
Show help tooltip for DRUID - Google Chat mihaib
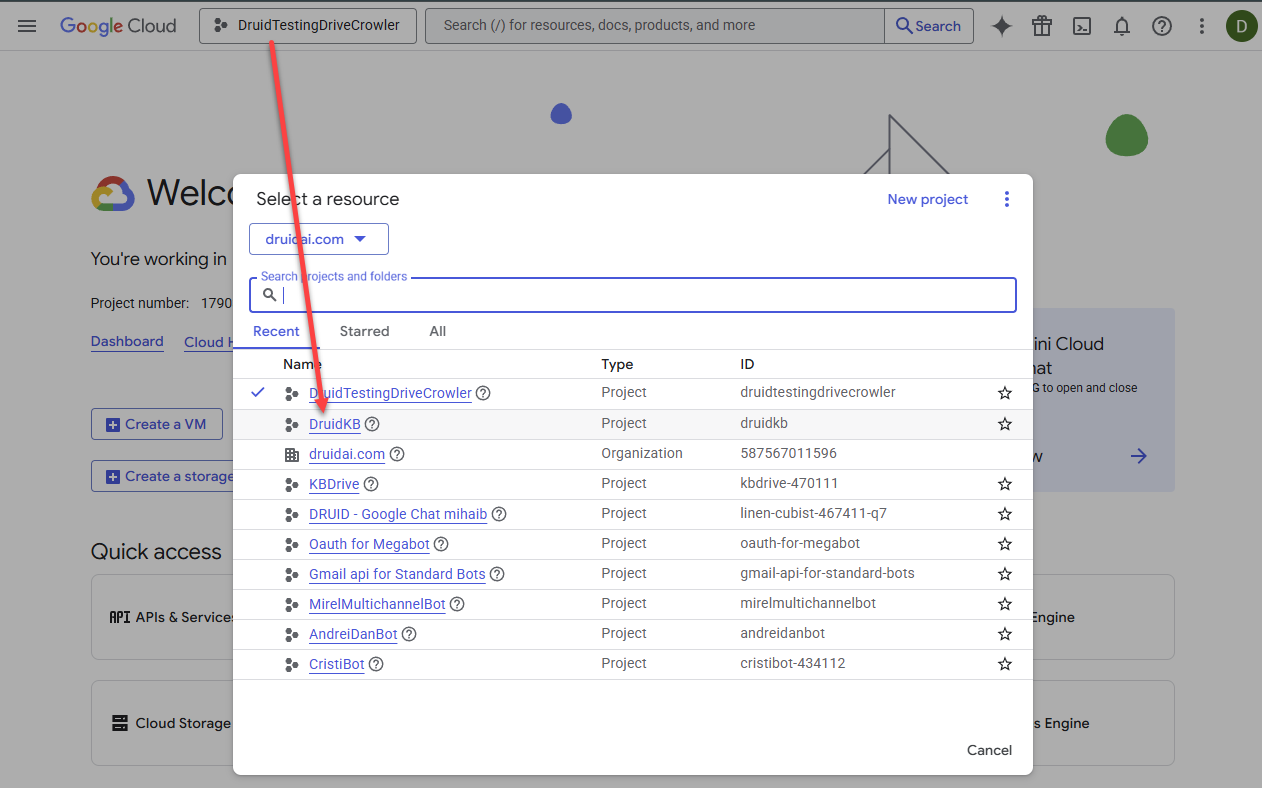(x=499, y=514)
